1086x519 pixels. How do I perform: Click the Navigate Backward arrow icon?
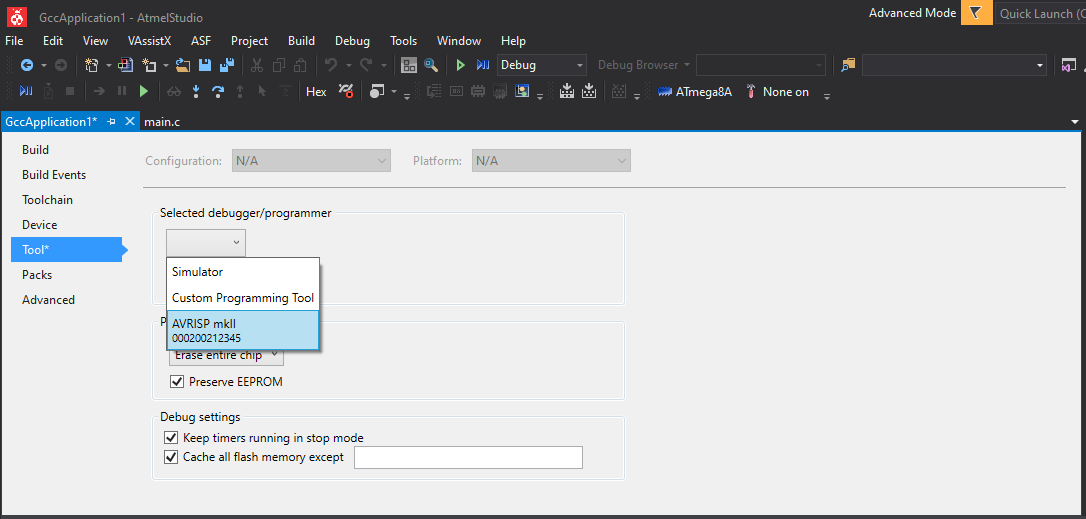pyautogui.click(x=27, y=65)
